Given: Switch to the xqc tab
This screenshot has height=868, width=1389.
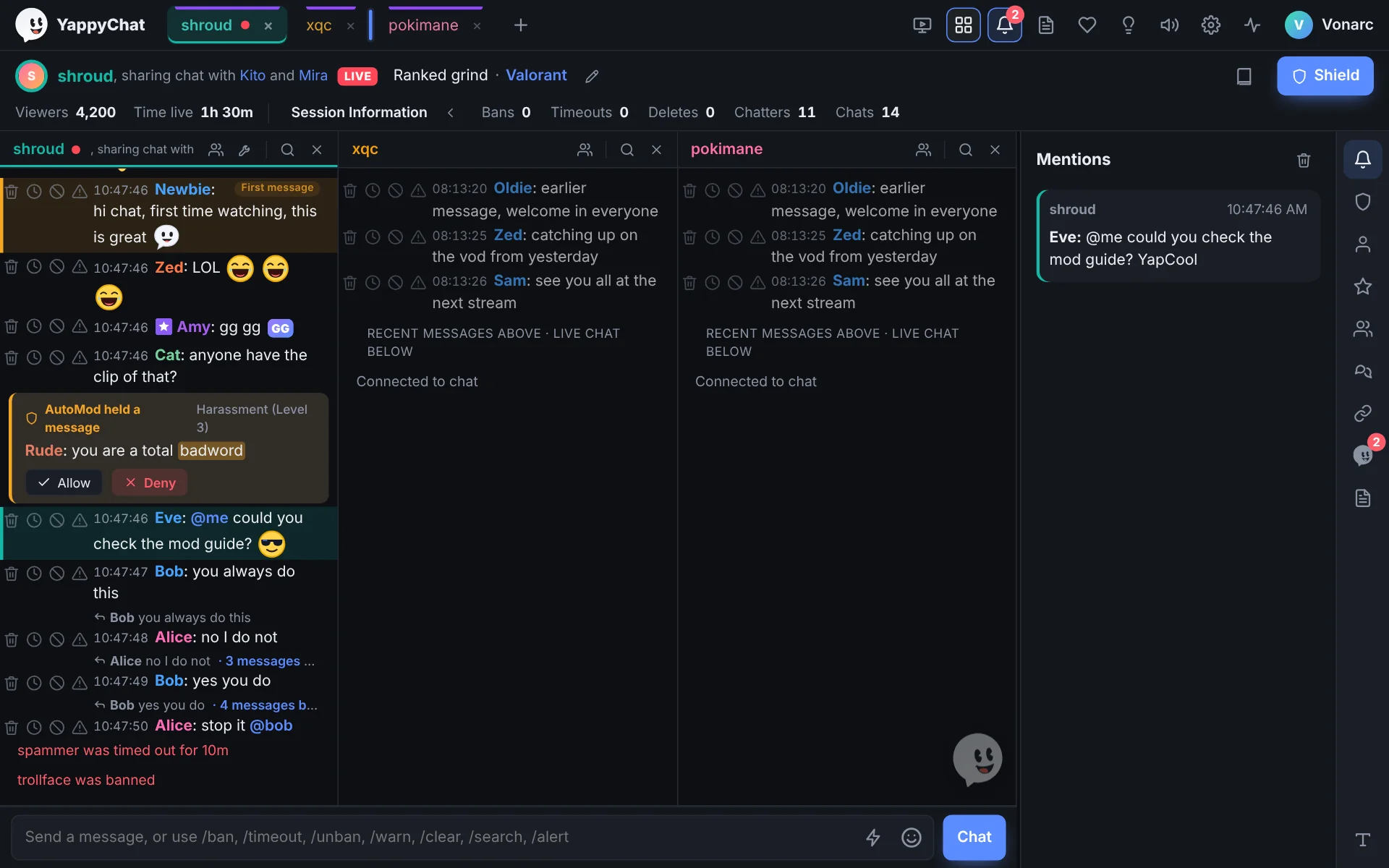Looking at the screenshot, I should point(319,25).
